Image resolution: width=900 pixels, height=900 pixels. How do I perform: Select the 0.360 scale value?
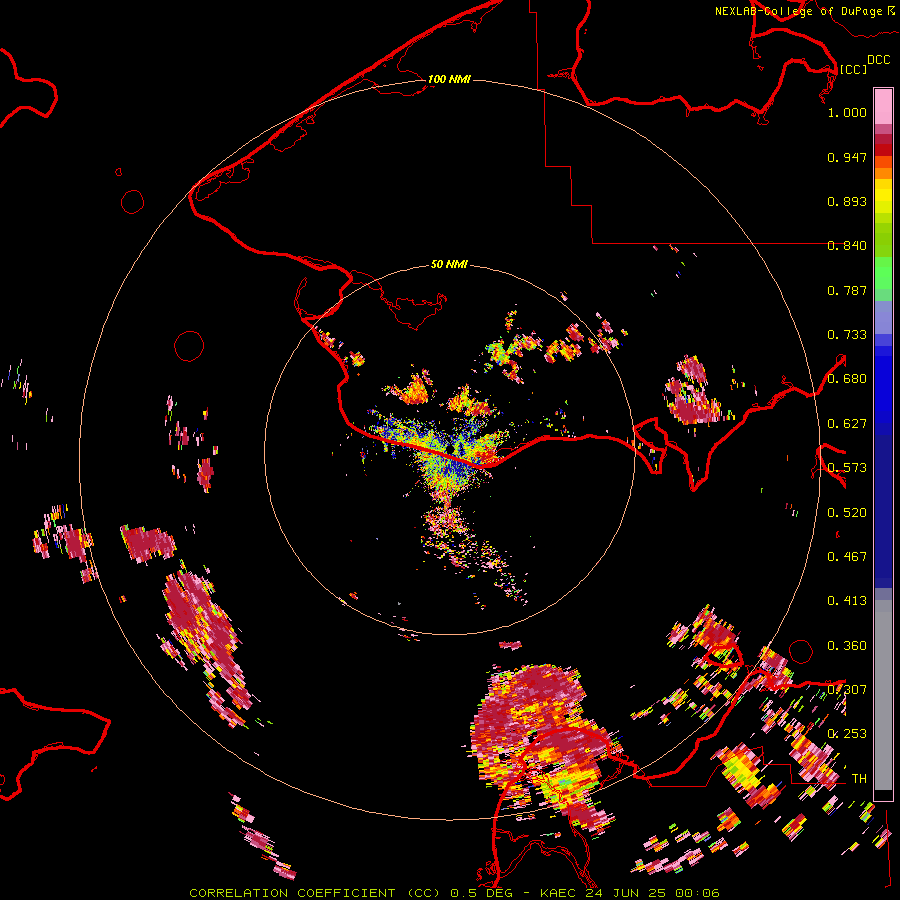[x=847, y=646]
